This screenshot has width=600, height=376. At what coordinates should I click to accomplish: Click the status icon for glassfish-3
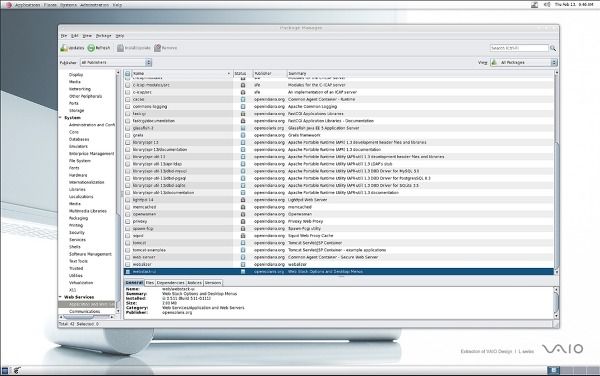tap(243, 128)
